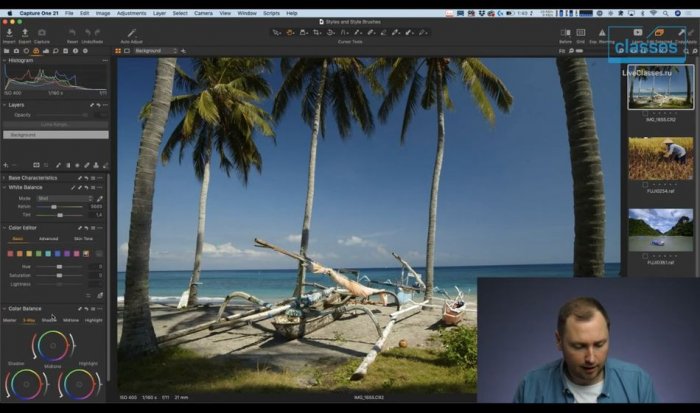
Task: Select the green color swatch in Color Editor
Action: click(39, 254)
